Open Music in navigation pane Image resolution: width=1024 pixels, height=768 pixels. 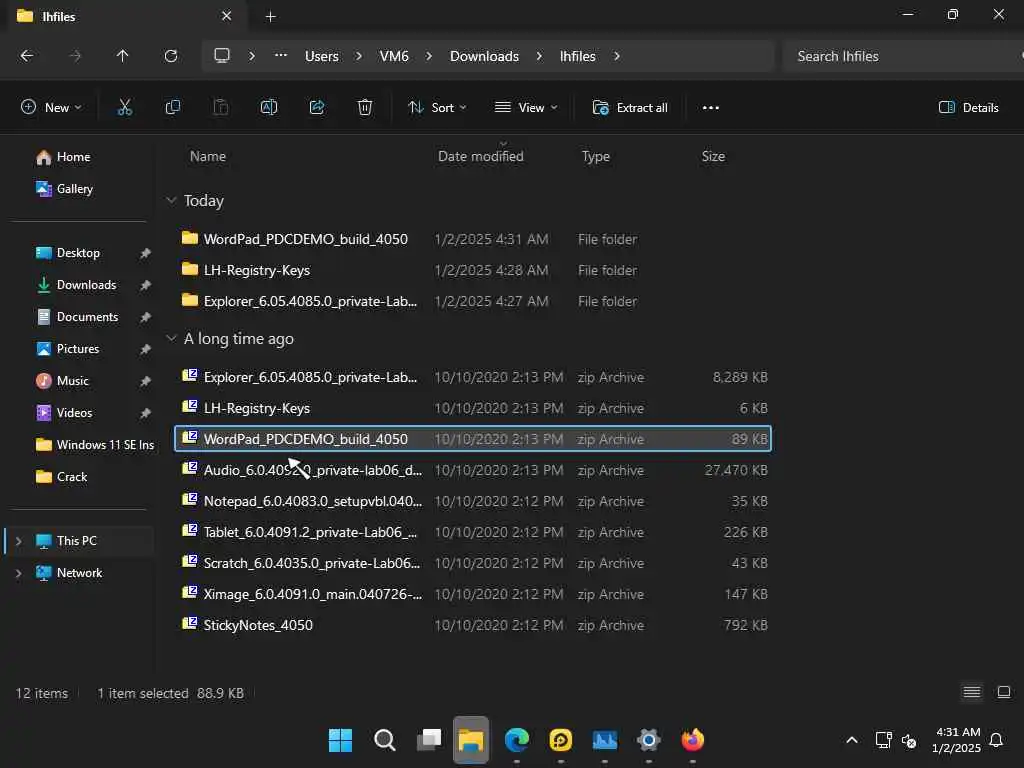(62, 381)
